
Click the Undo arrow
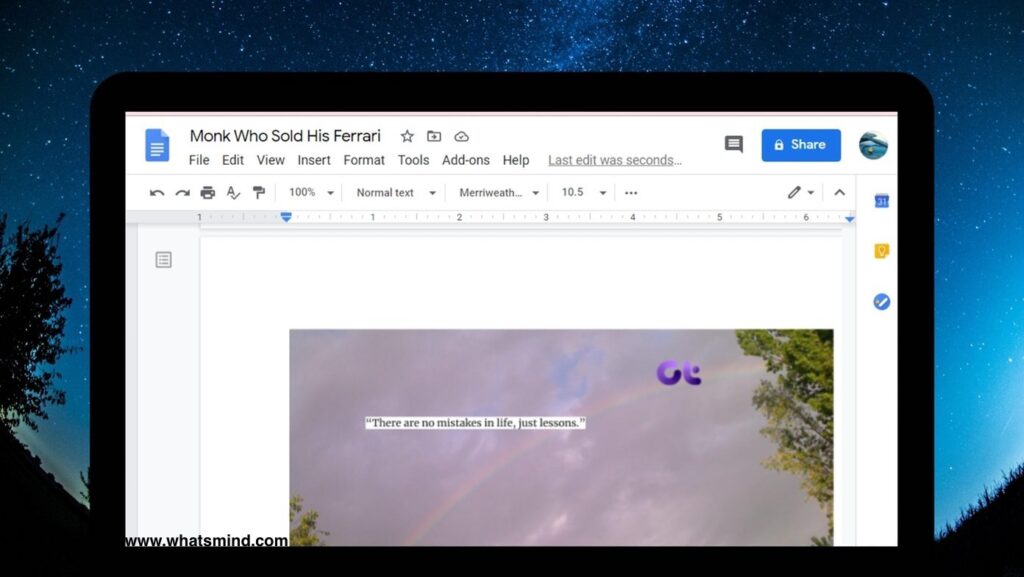(157, 193)
